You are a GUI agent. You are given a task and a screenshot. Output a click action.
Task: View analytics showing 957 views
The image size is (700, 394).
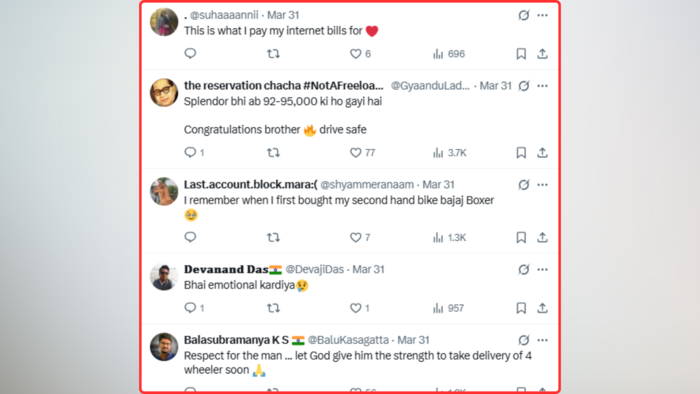point(448,308)
